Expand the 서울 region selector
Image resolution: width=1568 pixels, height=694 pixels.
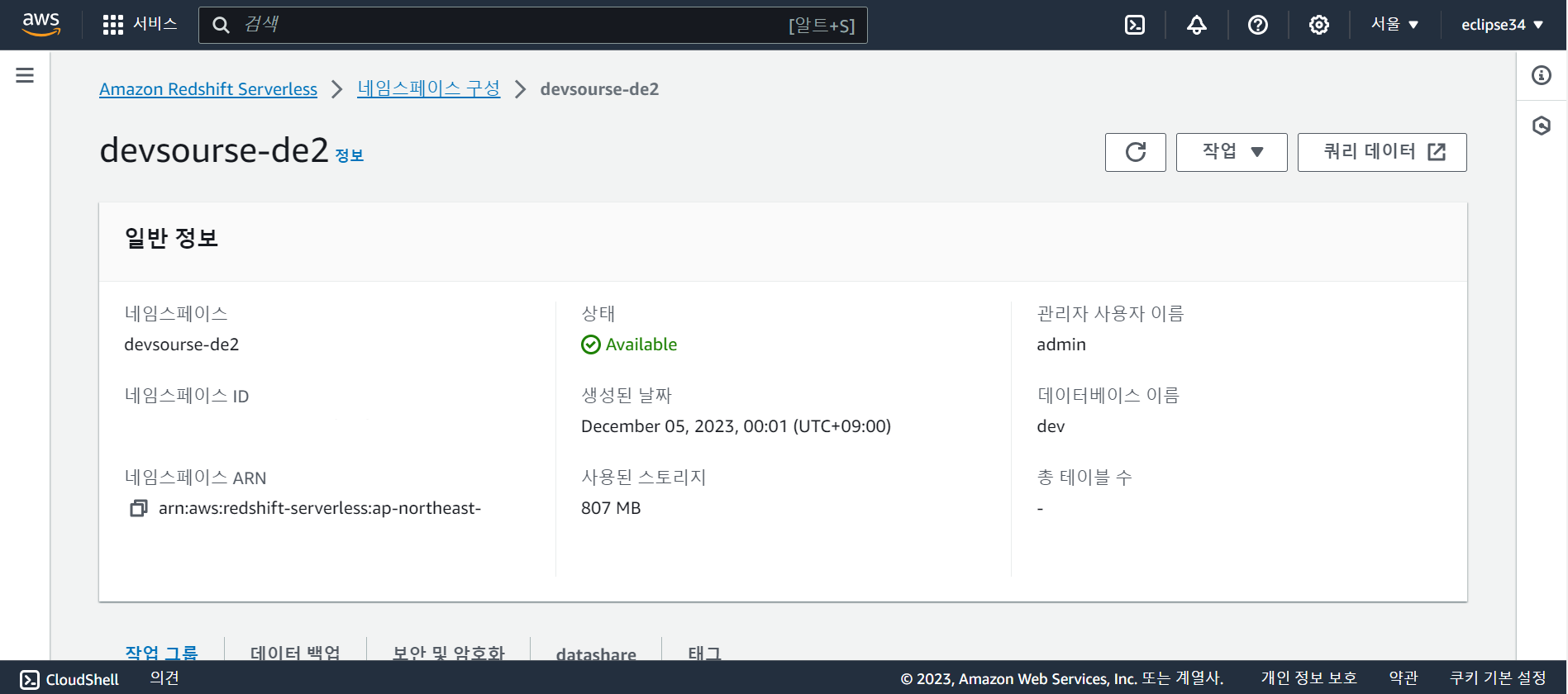pyautogui.click(x=1394, y=25)
